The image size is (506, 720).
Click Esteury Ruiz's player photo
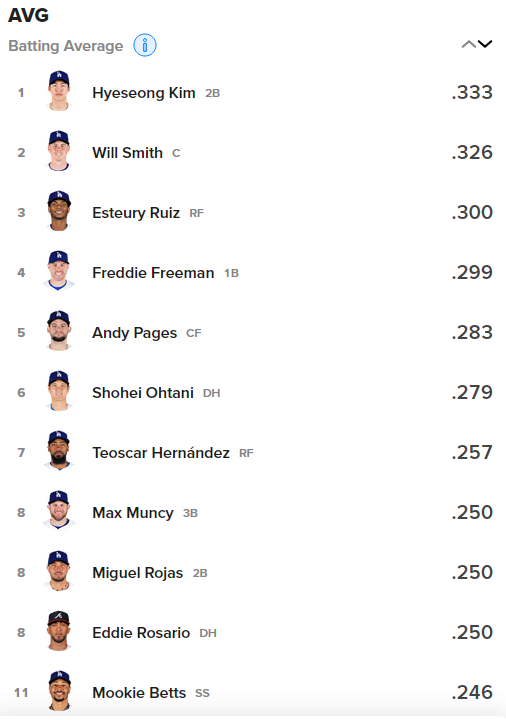[59, 211]
